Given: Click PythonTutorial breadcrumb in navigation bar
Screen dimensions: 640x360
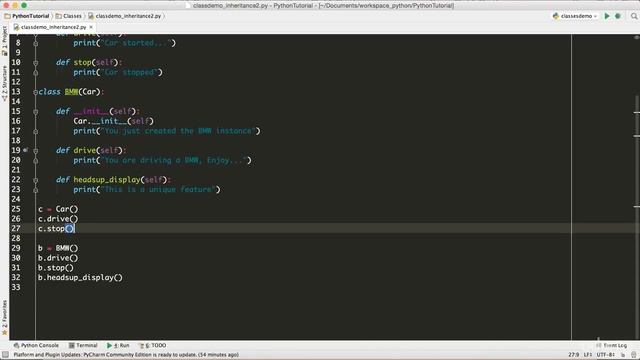Looking at the screenshot, I should click(x=27, y=16).
